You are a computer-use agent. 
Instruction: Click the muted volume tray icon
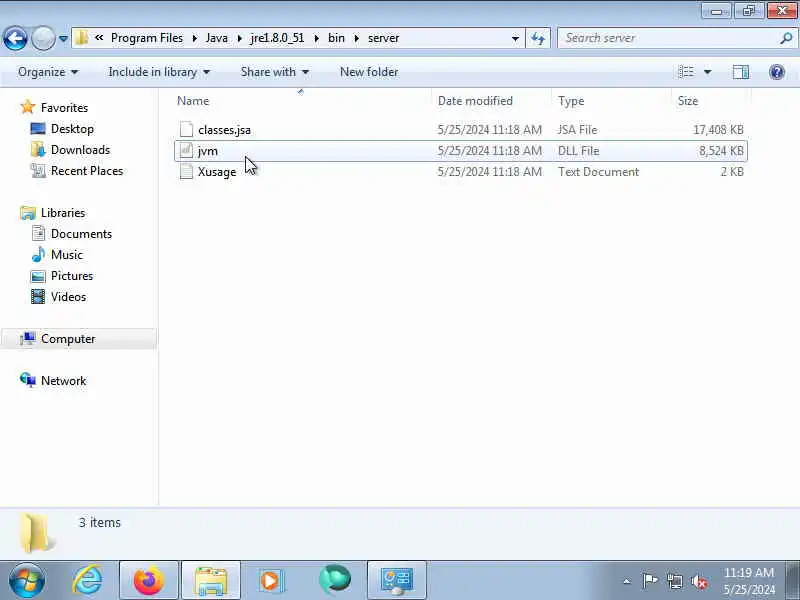pos(698,581)
